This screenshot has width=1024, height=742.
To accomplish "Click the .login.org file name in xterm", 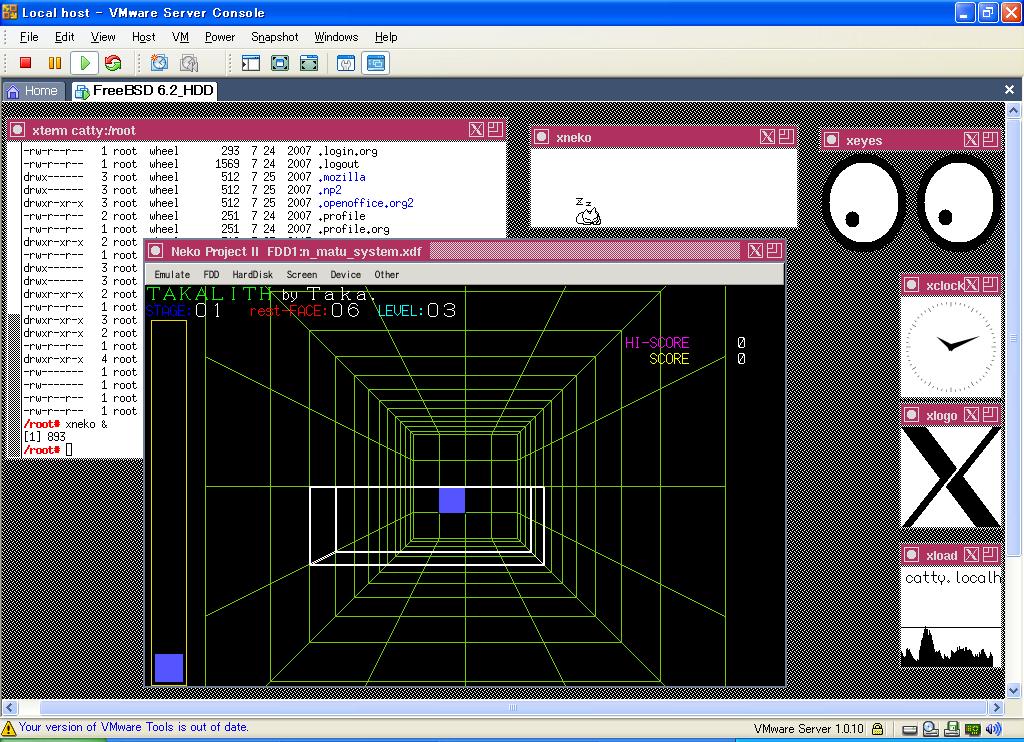I will point(348,151).
